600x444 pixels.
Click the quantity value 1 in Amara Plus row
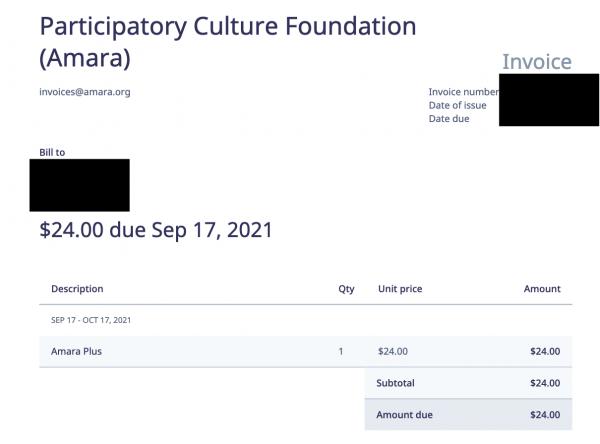[341, 351]
